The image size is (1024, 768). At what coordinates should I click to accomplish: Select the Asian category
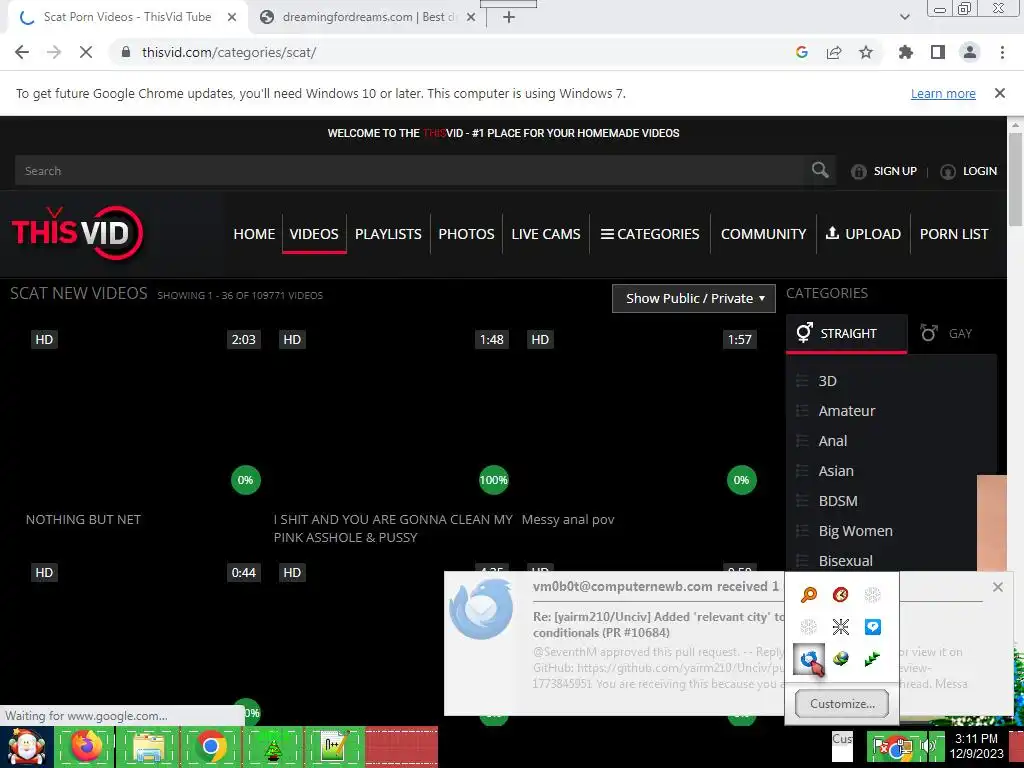[836, 471]
